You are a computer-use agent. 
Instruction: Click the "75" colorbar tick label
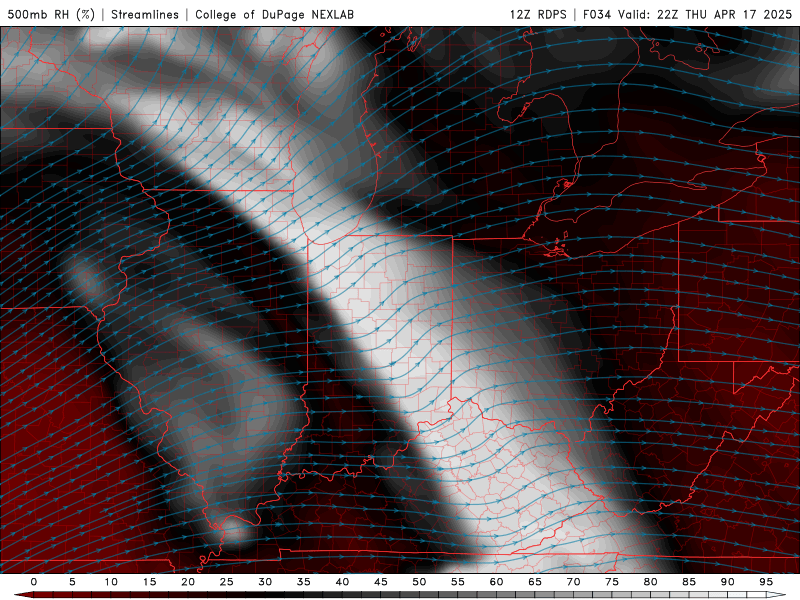point(612,582)
